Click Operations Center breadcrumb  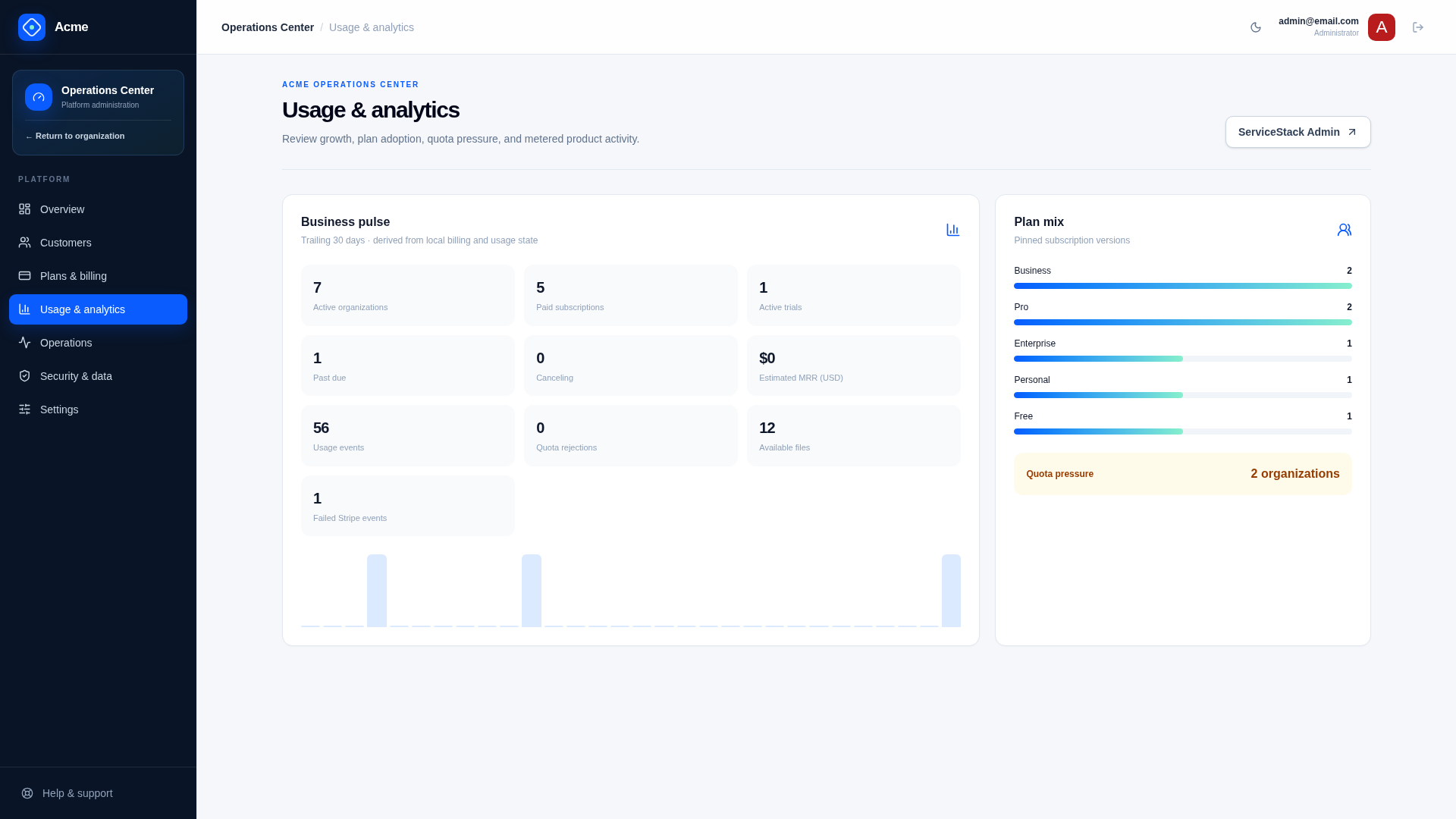[268, 27]
